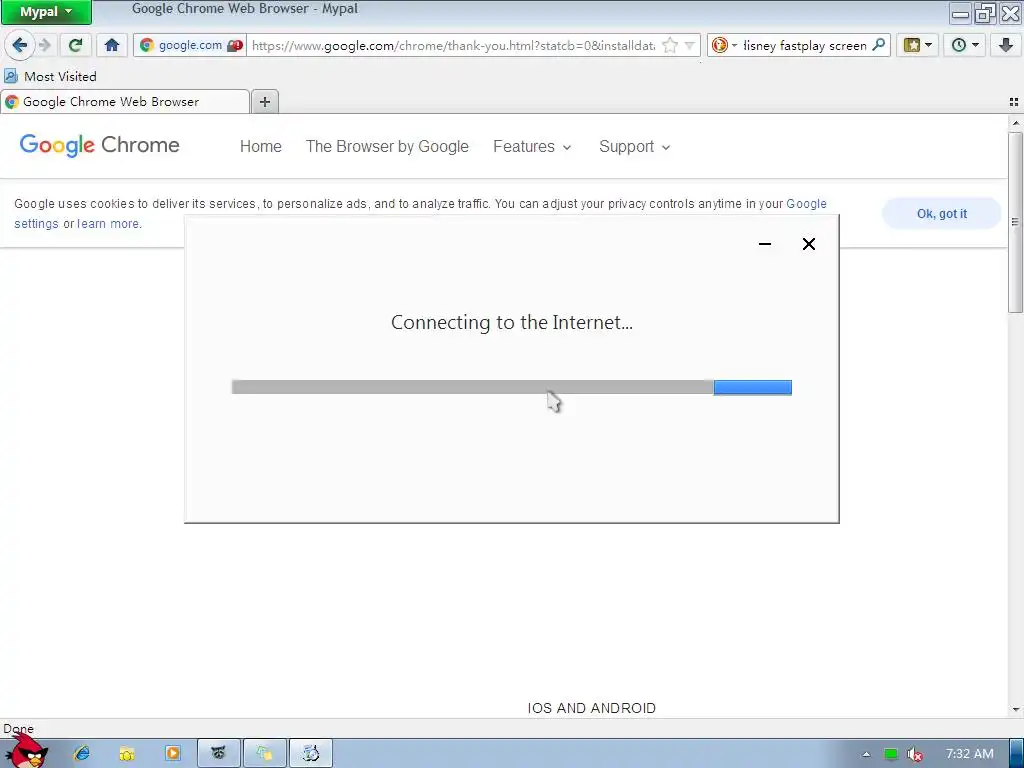
Task: Open the history clock dropdown button
Action: [x=965, y=45]
